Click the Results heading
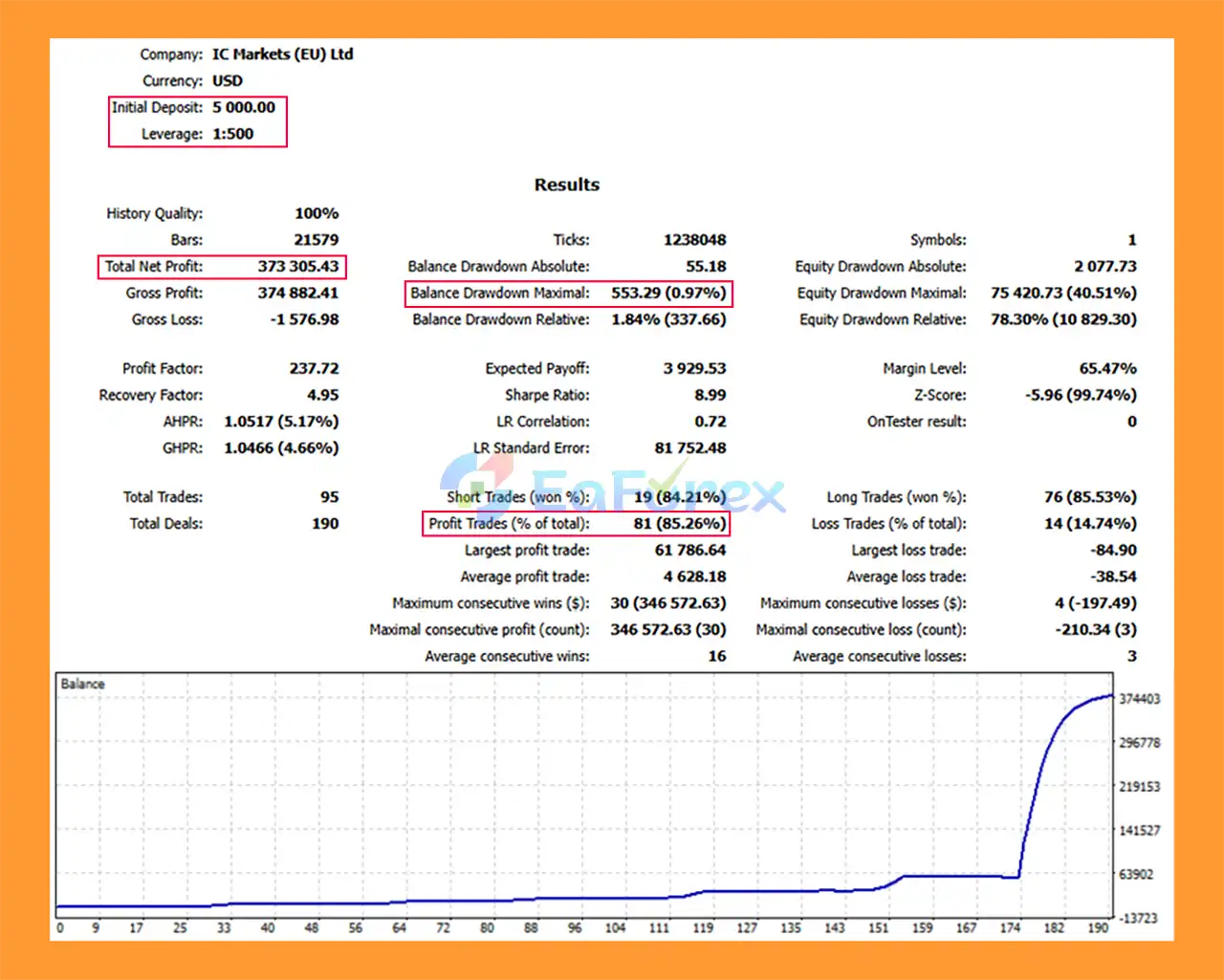The height and width of the screenshot is (980, 1224). tap(566, 185)
